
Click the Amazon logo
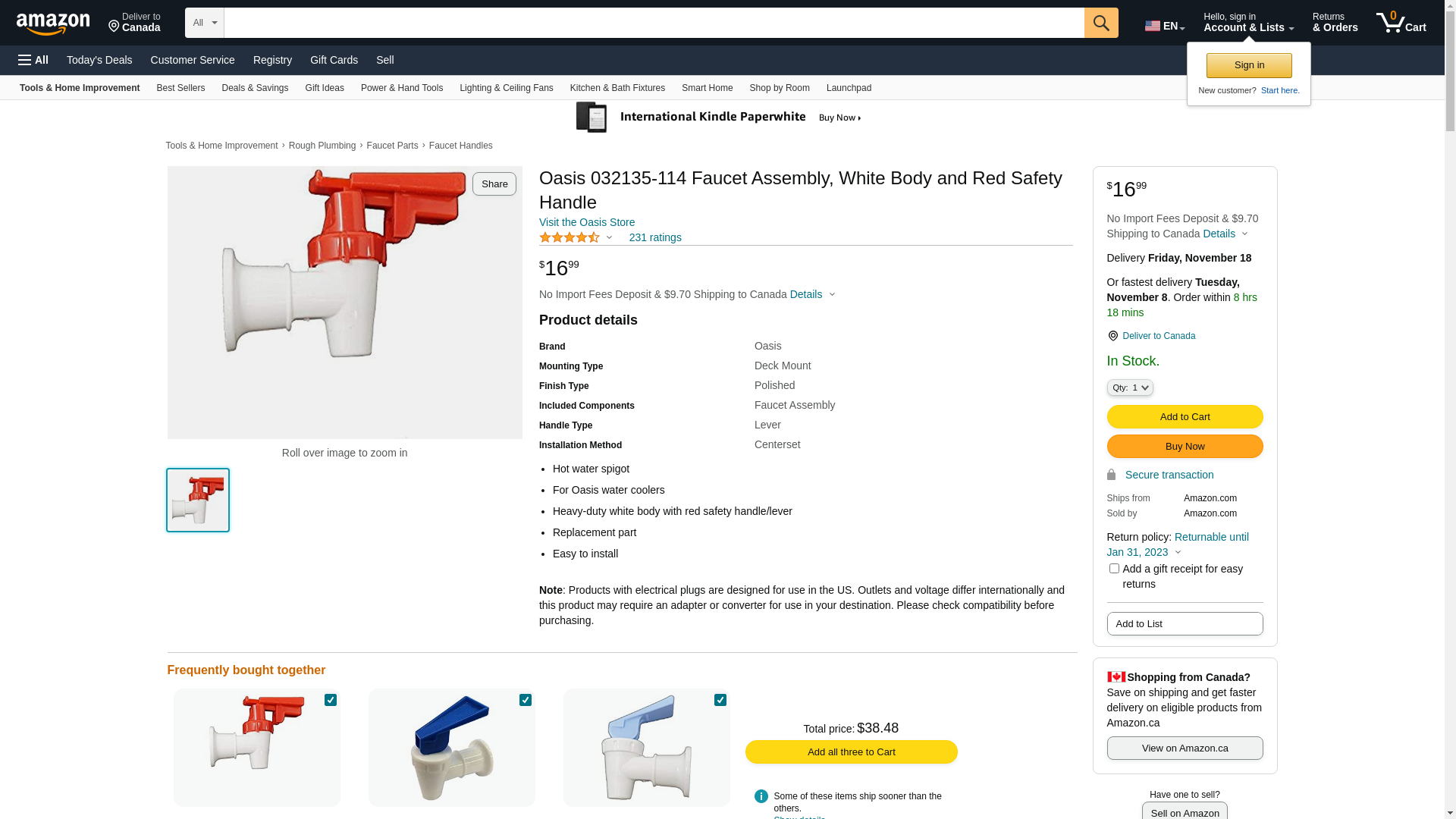(x=53, y=24)
